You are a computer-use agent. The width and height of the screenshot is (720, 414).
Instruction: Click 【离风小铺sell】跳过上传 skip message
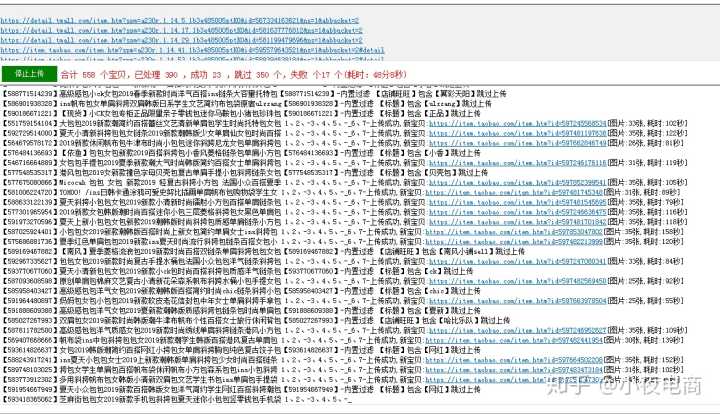[x=481, y=252]
